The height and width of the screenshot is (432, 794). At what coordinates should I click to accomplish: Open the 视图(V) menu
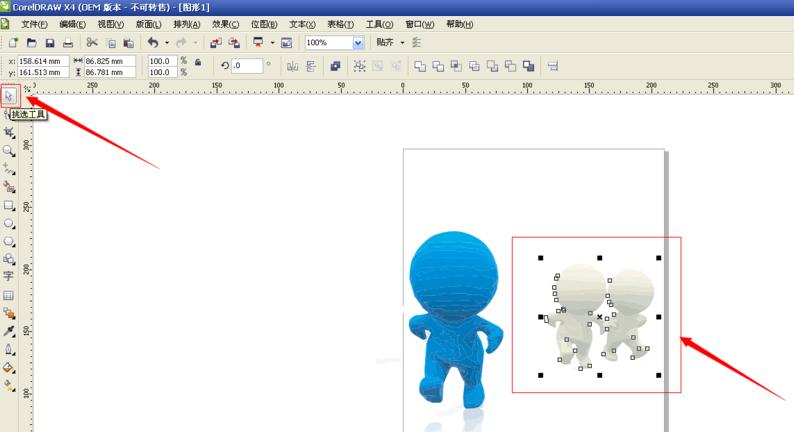(x=110, y=24)
